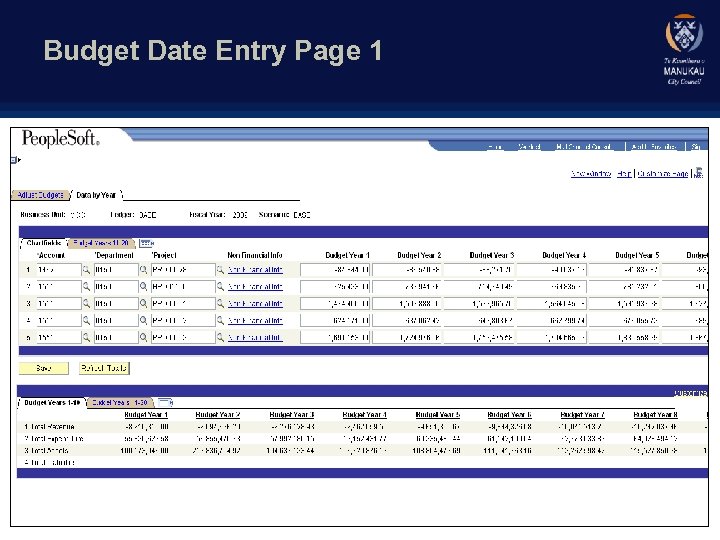The image size is (720, 540).
Task: Click Budget Year 2 field in row 2
Action: click(407, 287)
